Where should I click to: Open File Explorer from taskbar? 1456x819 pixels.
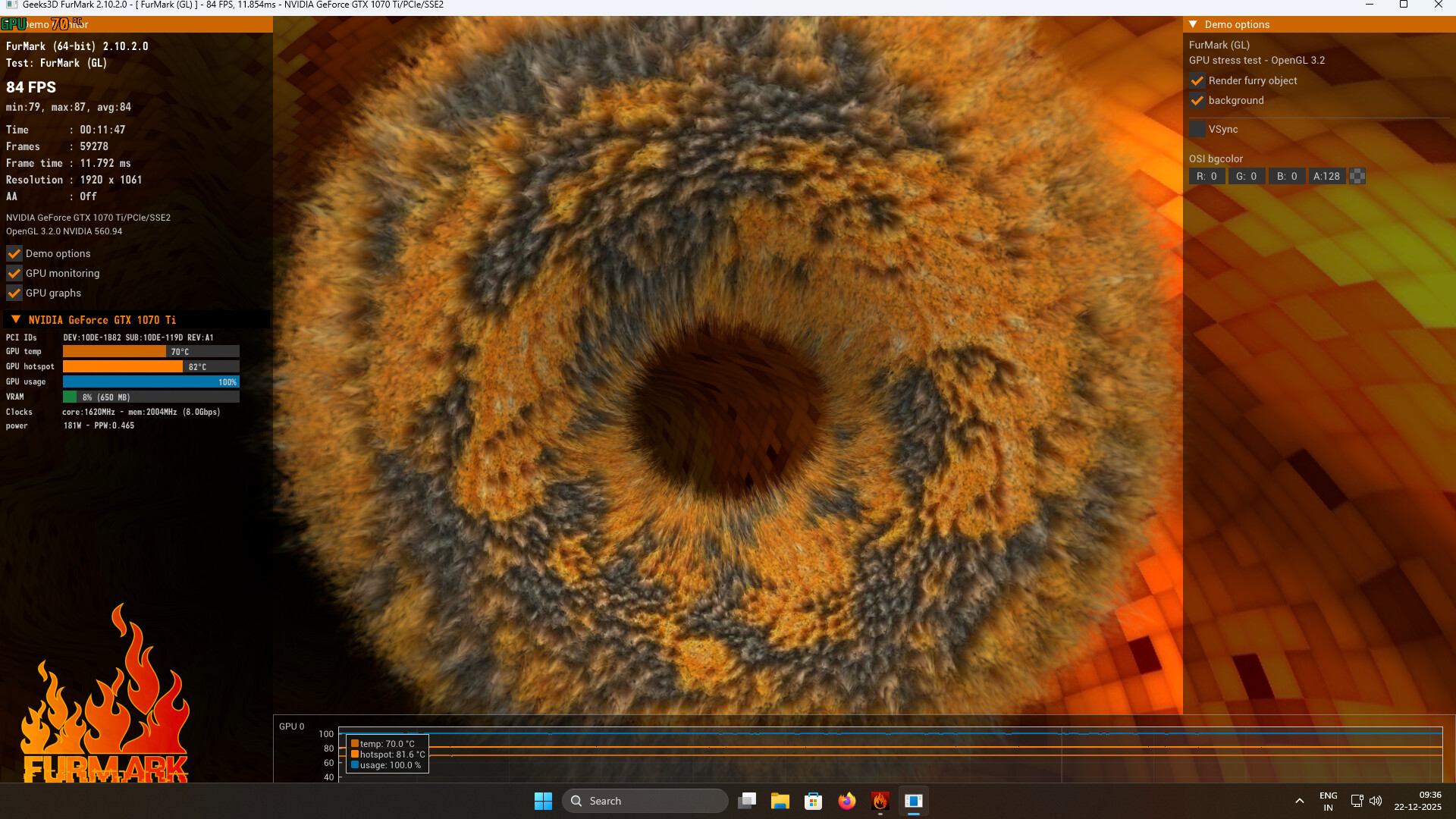[x=780, y=801]
